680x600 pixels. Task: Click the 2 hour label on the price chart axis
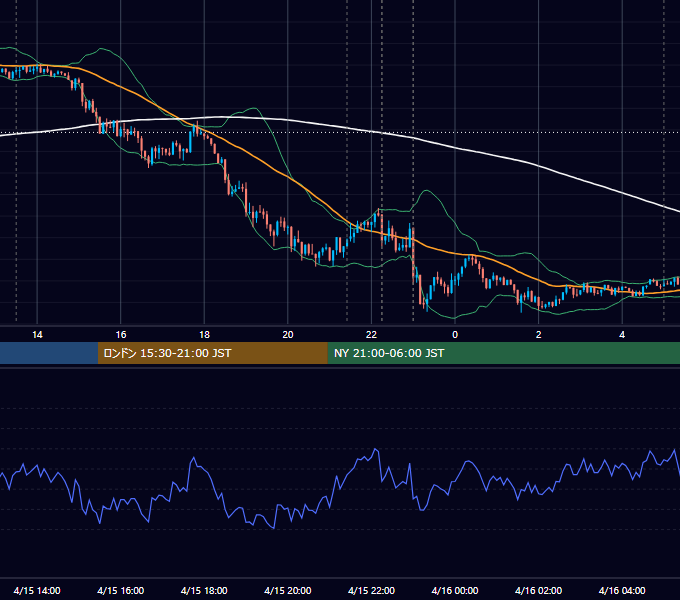pyautogui.click(x=539, y=335)
